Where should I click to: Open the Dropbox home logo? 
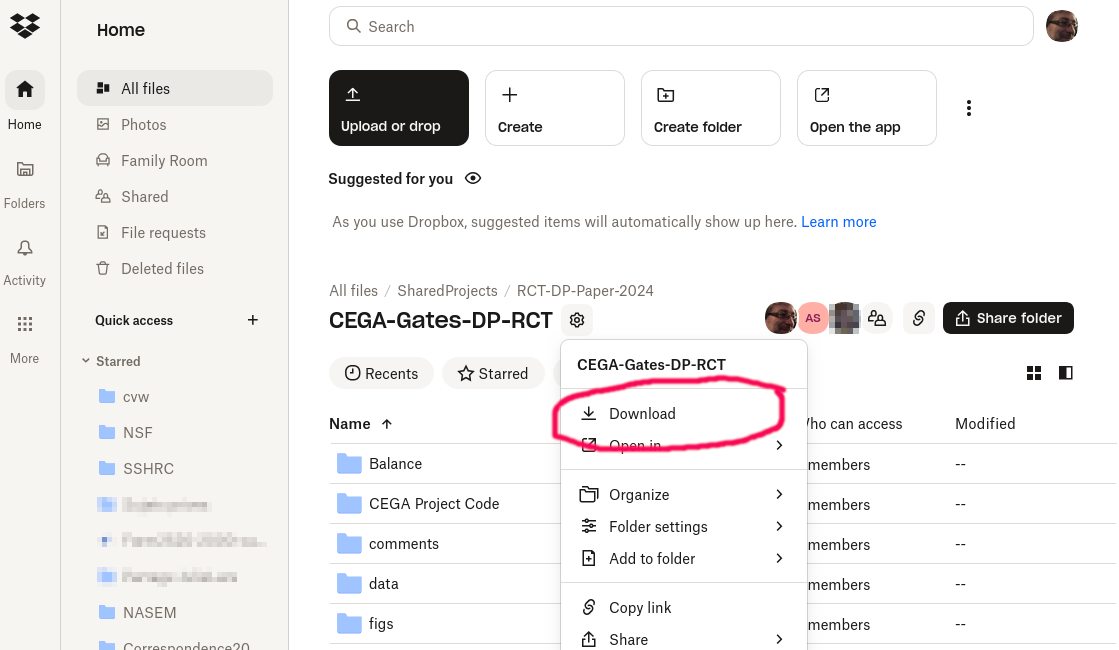pyautogui.click(x=25, y=25)
